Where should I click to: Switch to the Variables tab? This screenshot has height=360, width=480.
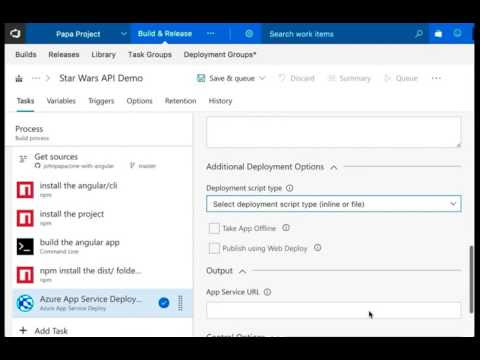[x=61, y=101]
